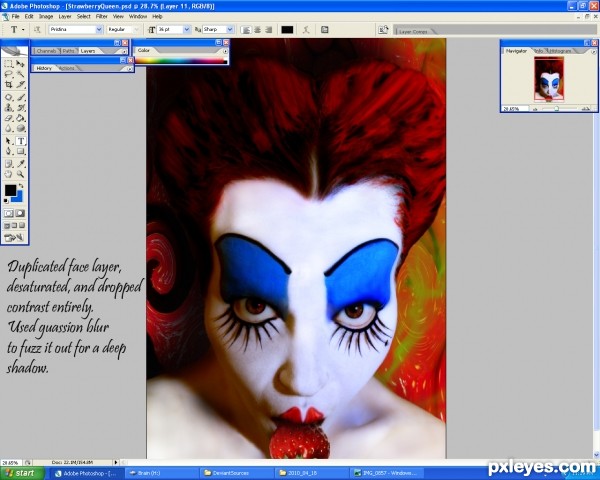Select the History Brush tool
600x480 pixels.
tap(21, 108)
